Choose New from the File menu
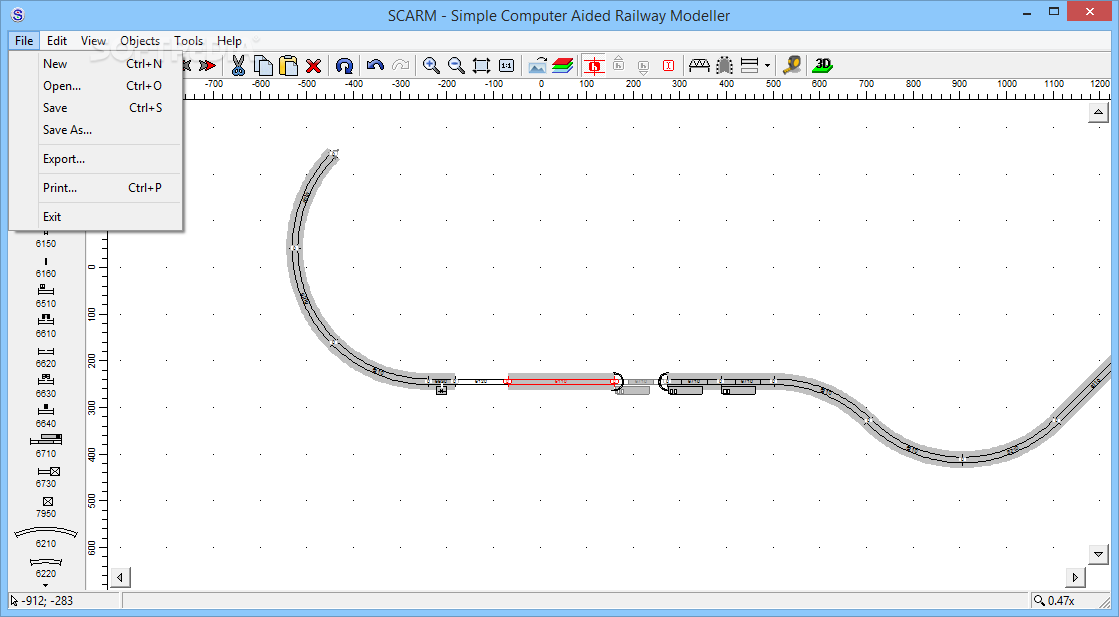 tap(103, 63)
